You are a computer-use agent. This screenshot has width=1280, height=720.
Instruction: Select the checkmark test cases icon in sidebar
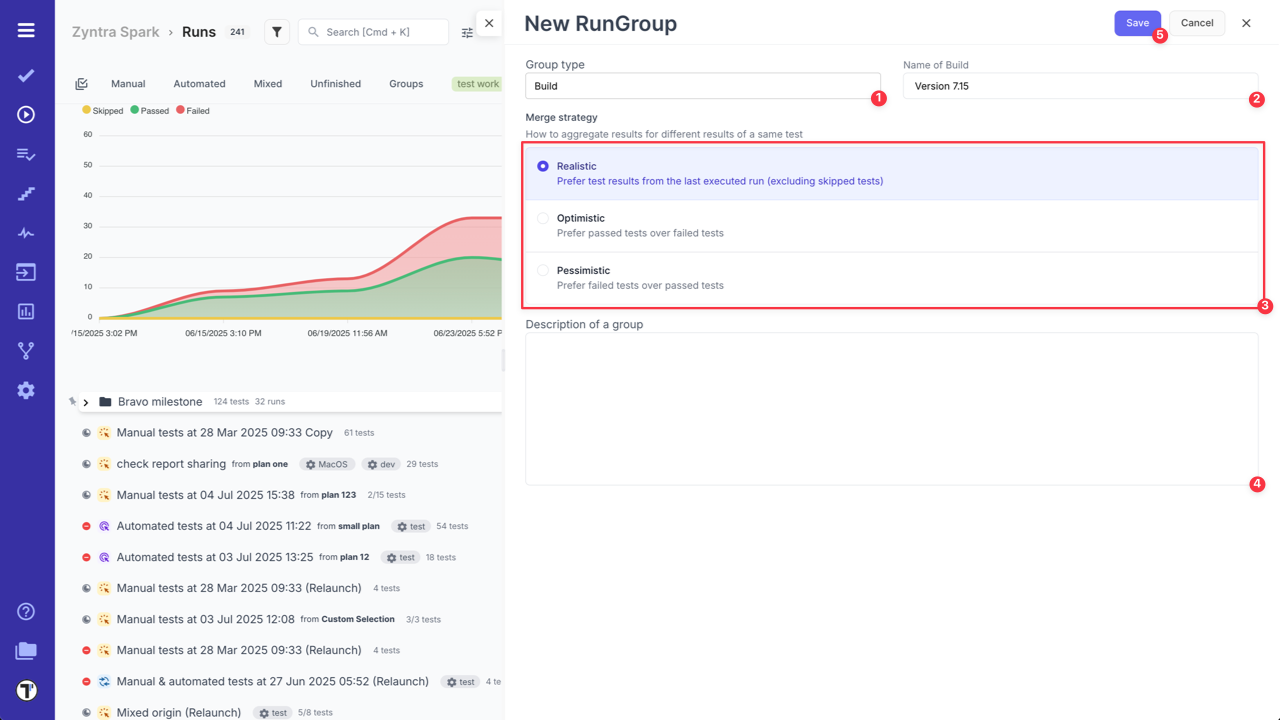pos(25,74)
